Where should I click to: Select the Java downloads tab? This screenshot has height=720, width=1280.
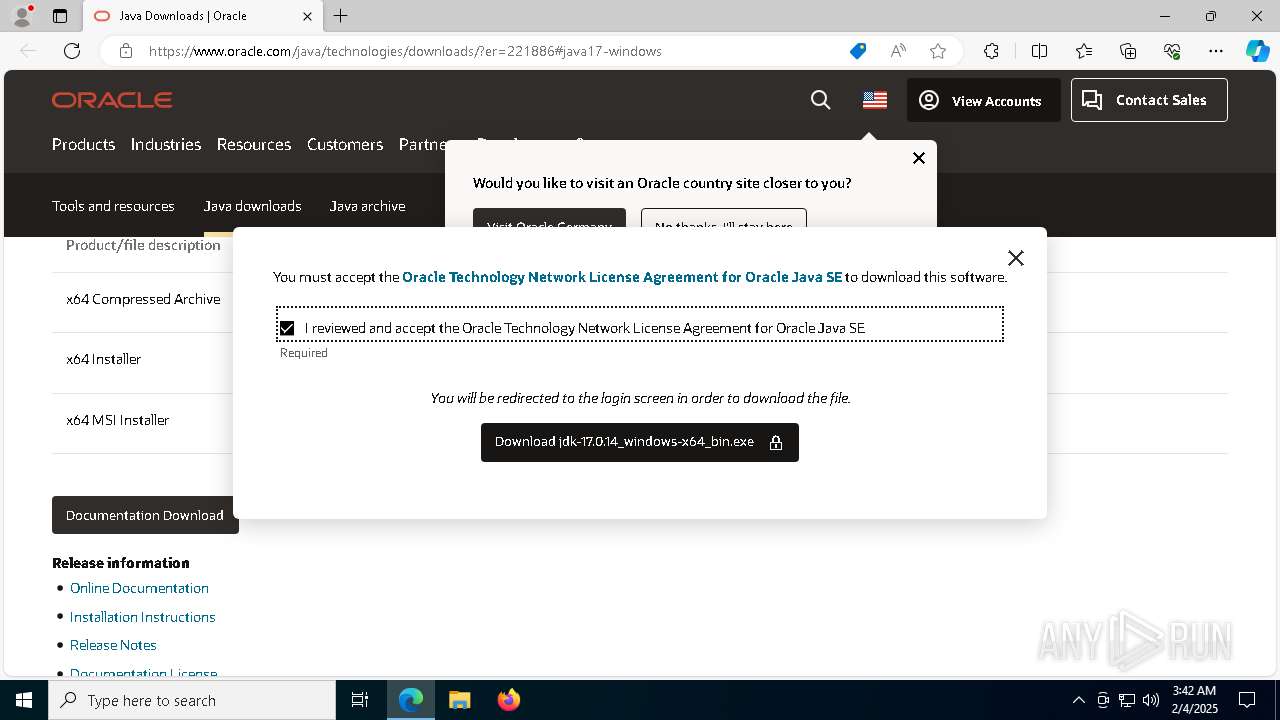(252, 206)
